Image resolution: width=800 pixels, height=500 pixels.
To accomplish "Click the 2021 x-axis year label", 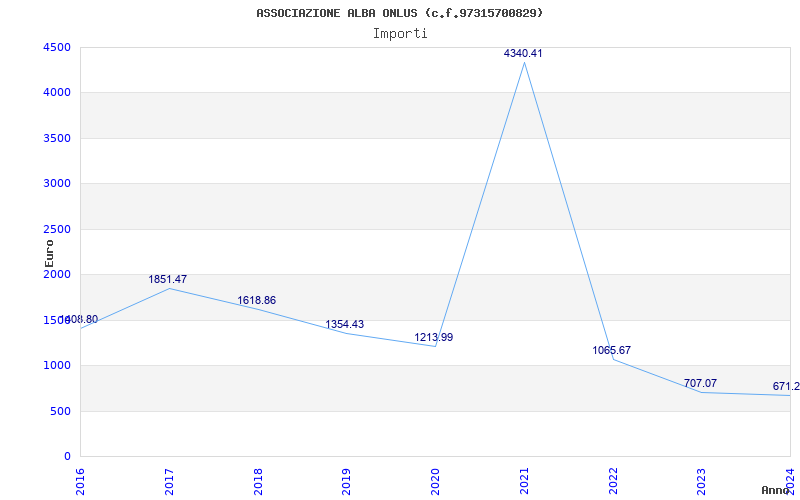I will 524,481.
